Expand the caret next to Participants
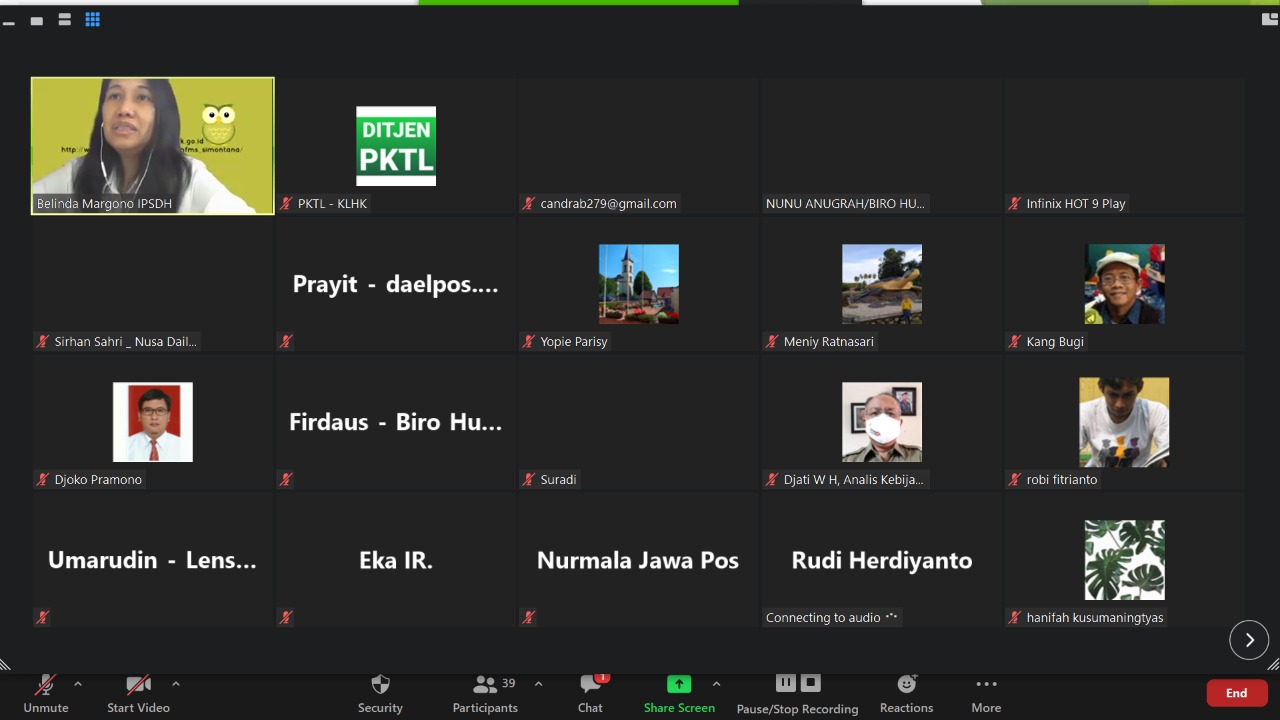1280x720 pixels. (x=538, y=684)
